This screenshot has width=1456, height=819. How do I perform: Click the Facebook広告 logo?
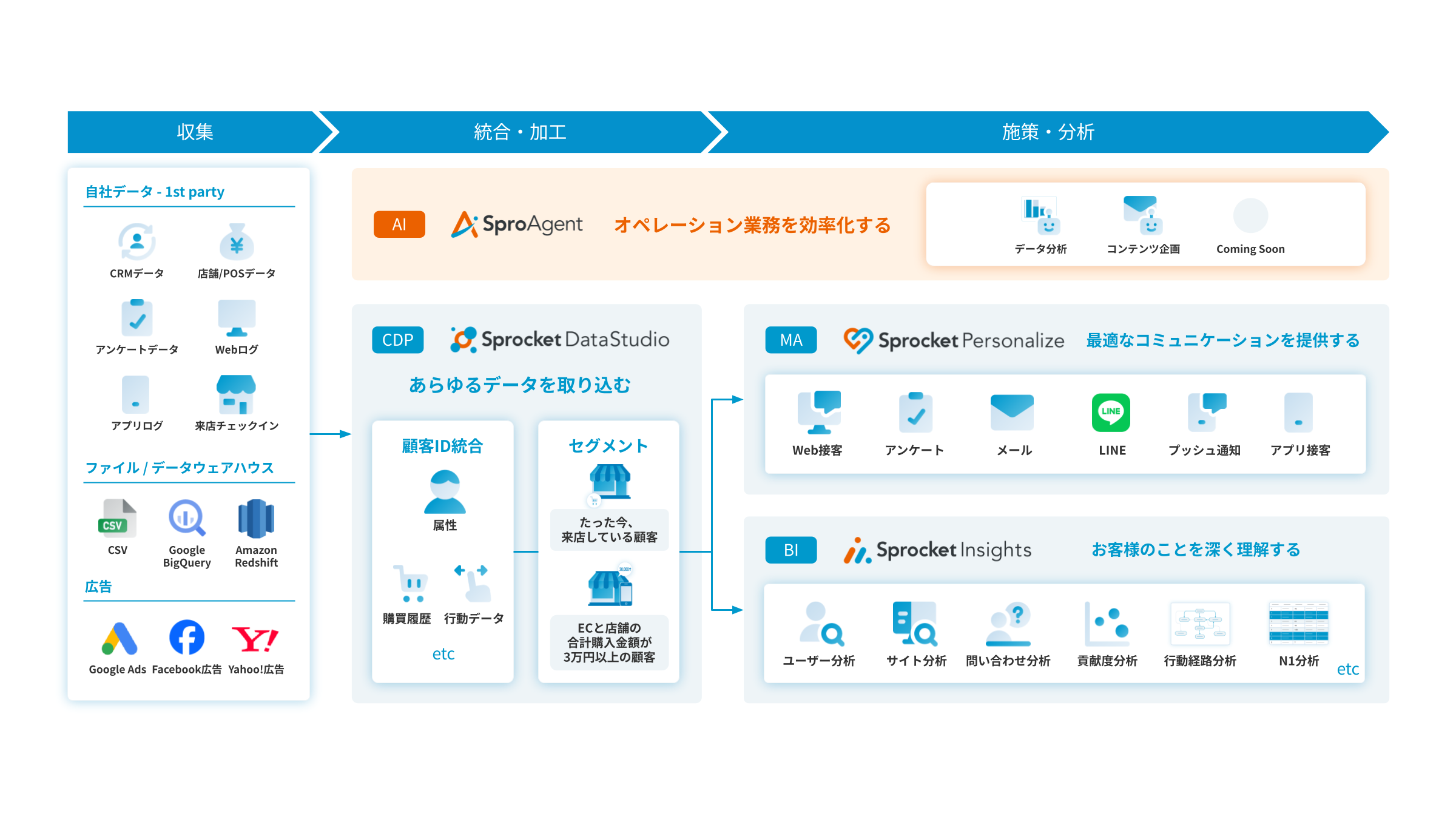(x=187, y=637)
